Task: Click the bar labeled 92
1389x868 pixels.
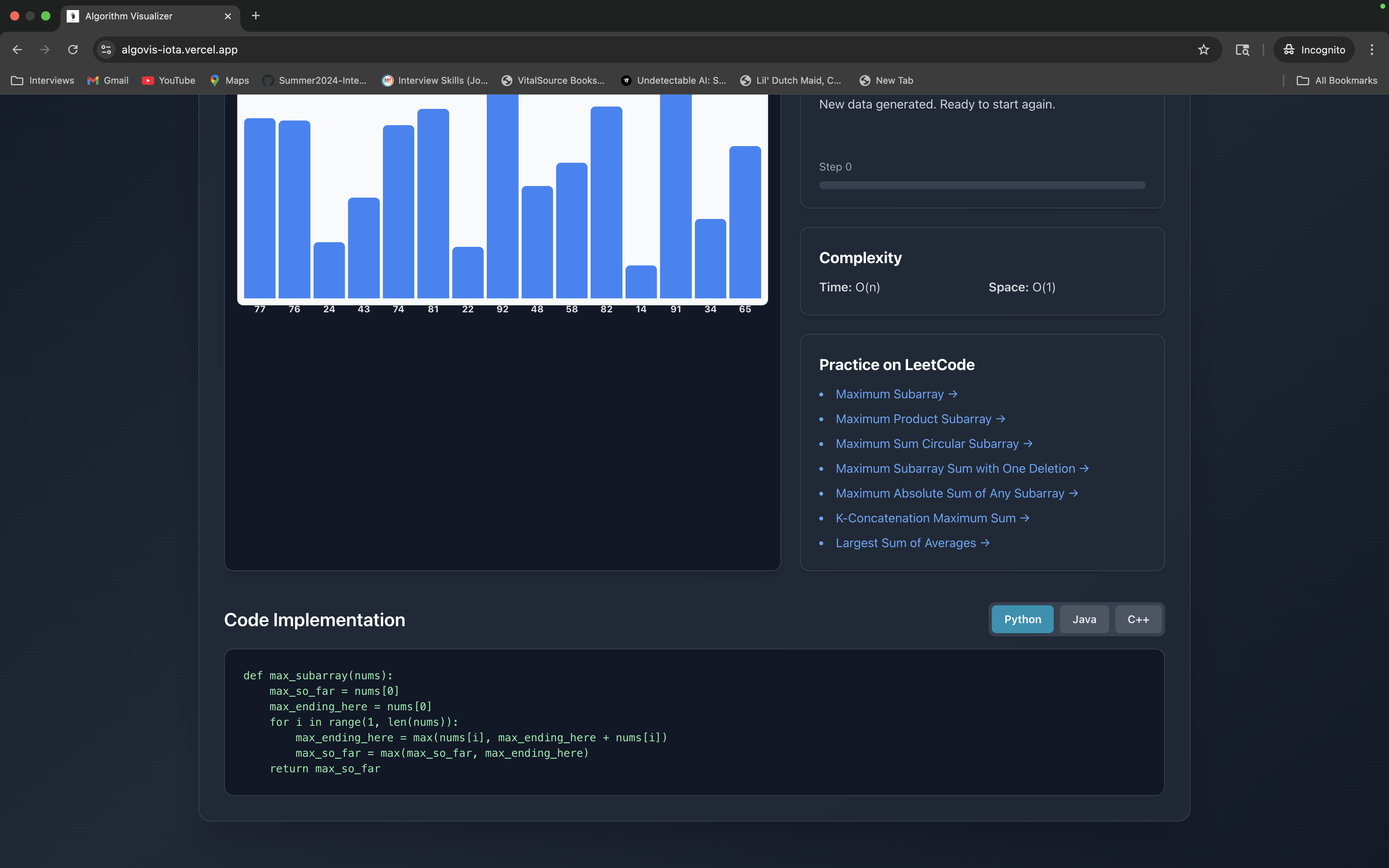Action: coord(502,196)
